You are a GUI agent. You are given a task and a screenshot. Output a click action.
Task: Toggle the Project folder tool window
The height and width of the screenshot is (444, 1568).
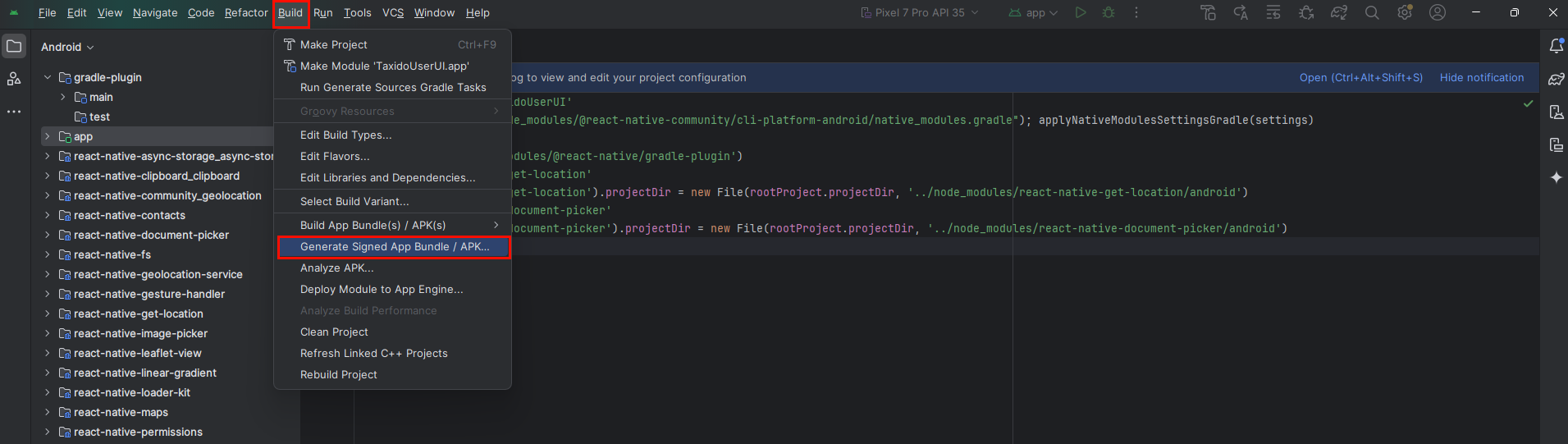point(14,46)
